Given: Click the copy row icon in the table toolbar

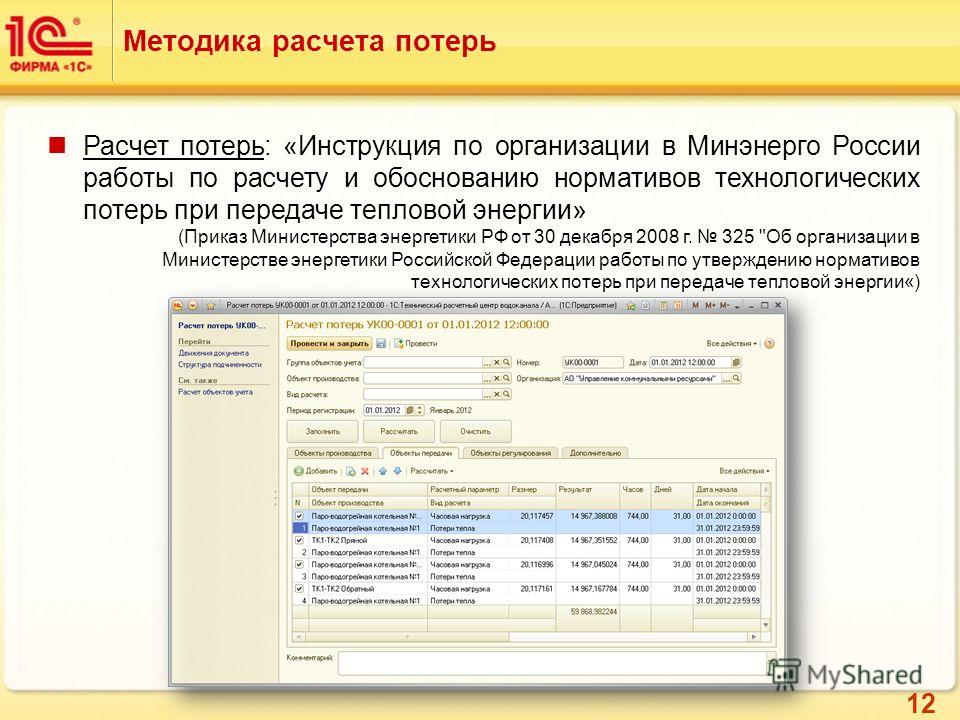Looking at the screenshot, I should (351, 471).
